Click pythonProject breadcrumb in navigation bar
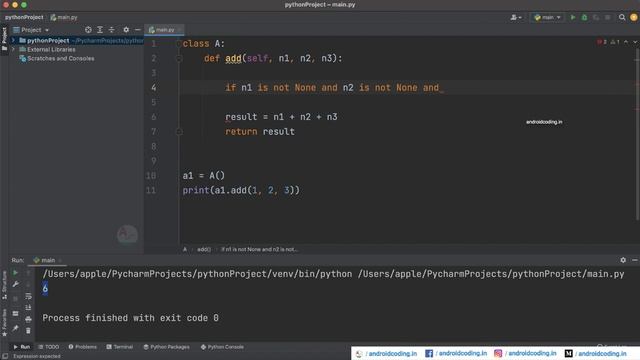Viewport: 640px width, 360px height. [x=24, y=18]
